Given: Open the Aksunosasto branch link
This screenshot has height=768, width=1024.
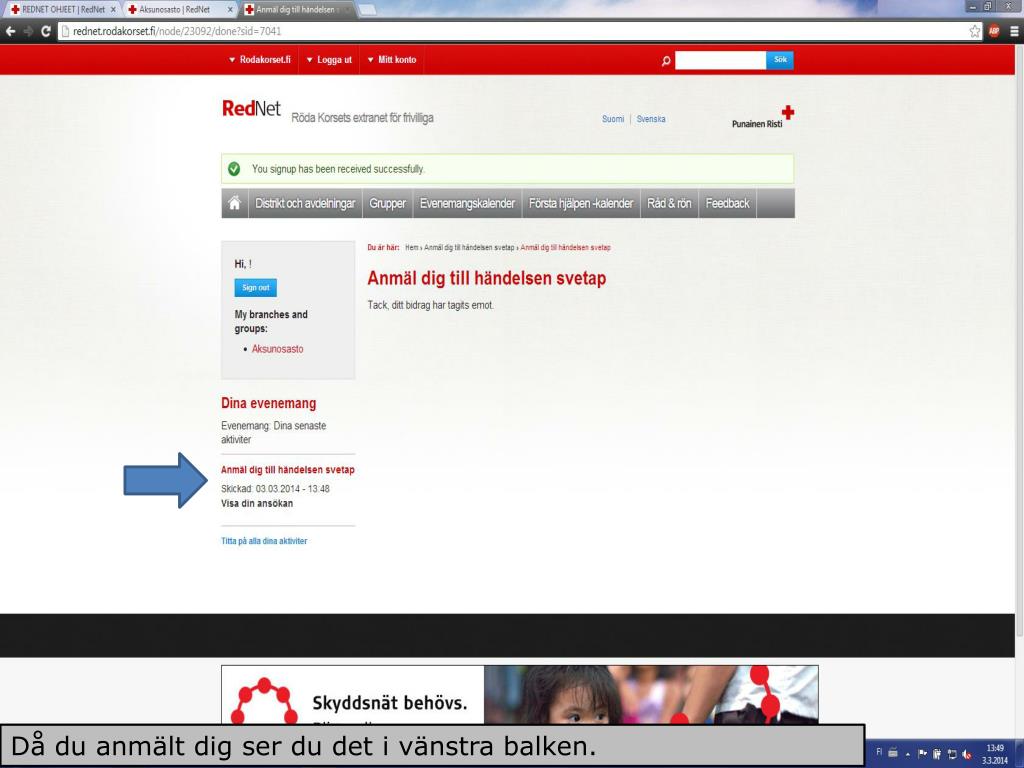Looking at the screenshot, I should point(278,349).
